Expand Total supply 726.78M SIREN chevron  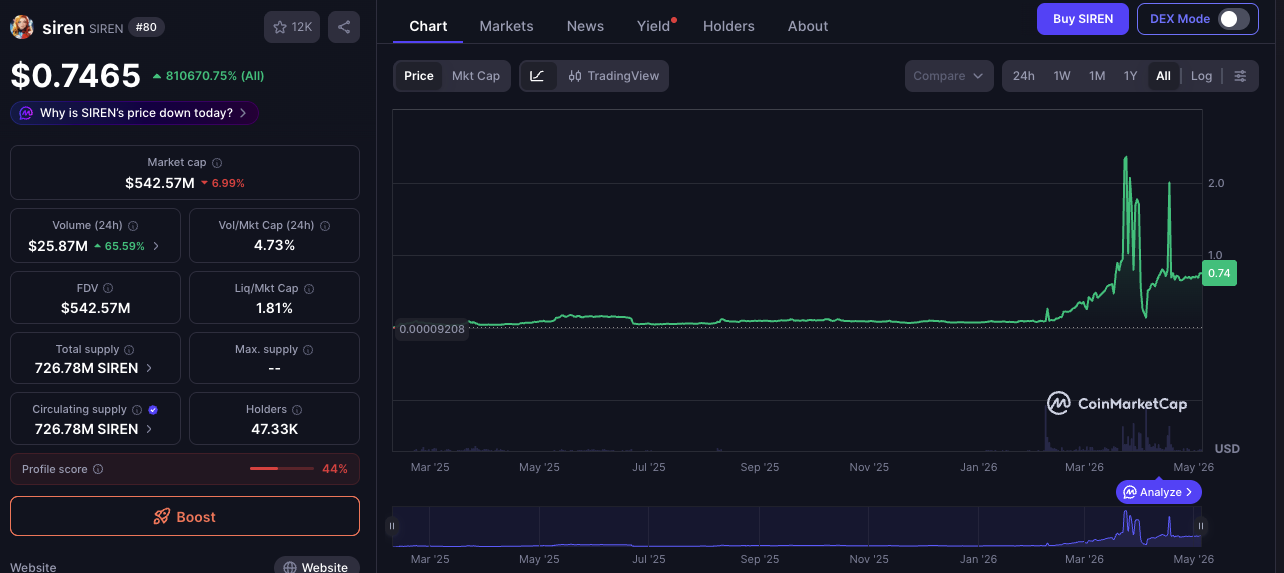coord(150,368)
